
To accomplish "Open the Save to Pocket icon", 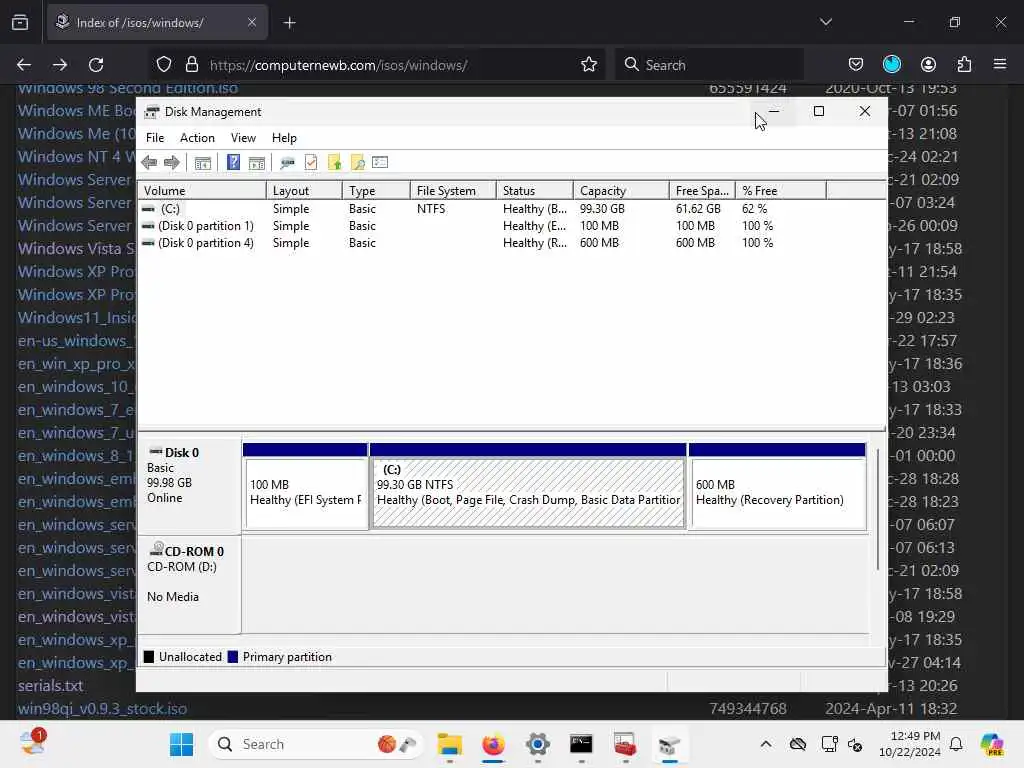I will [856, 65].
